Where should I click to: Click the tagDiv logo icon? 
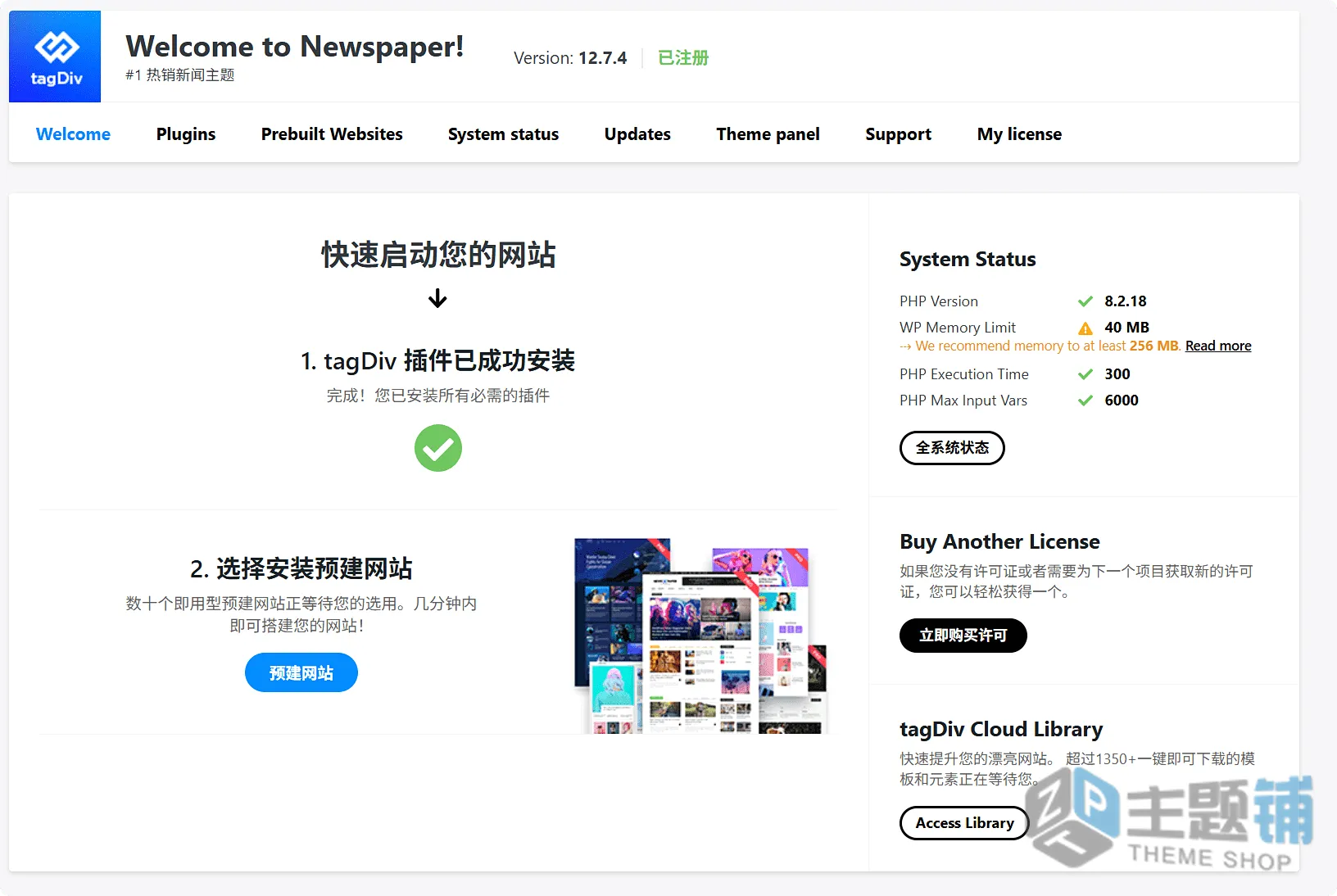[x=55, y=57]
